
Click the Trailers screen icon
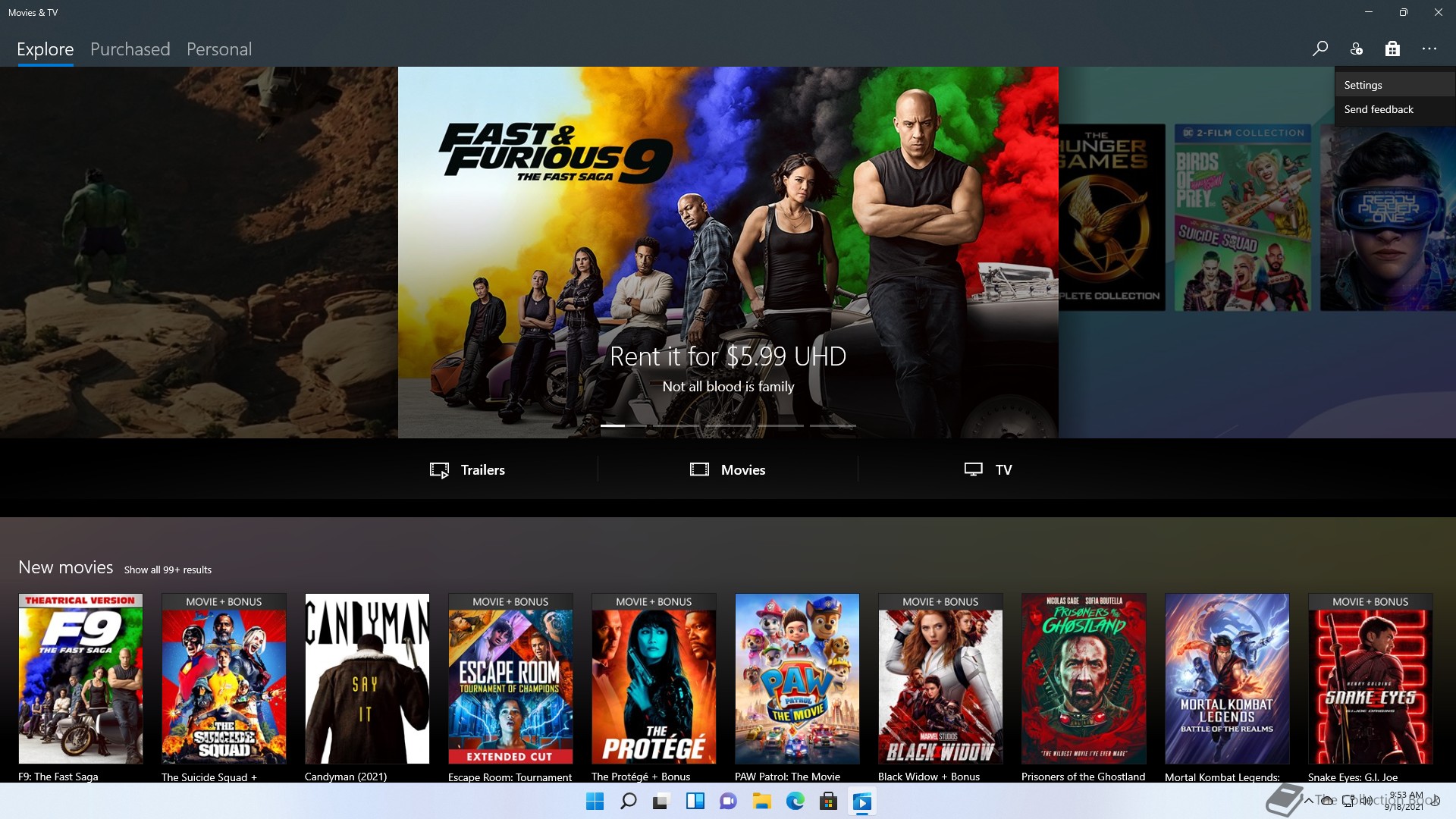pyautogui.click(x=440, y=470)
